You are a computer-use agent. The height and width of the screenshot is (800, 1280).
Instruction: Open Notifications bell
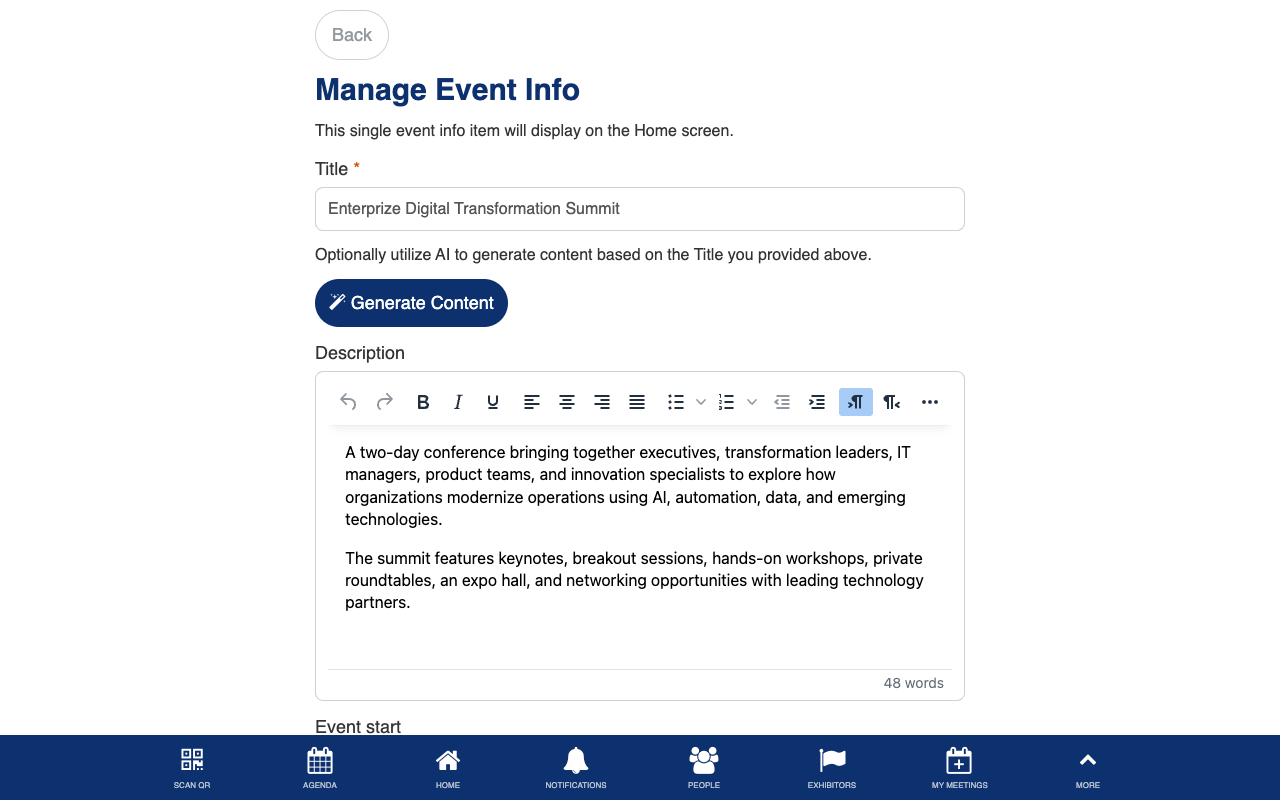tap(576, 768)
